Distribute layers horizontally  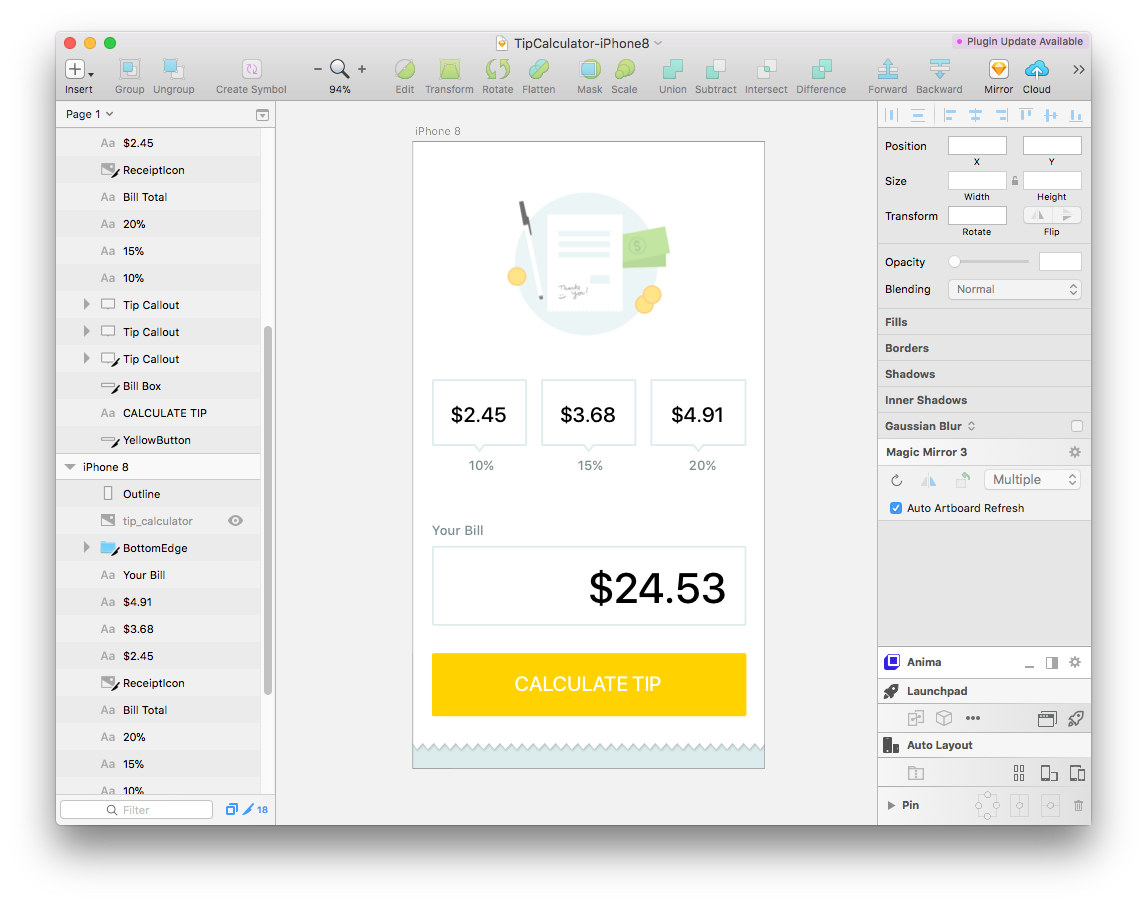tap(892, 115)
